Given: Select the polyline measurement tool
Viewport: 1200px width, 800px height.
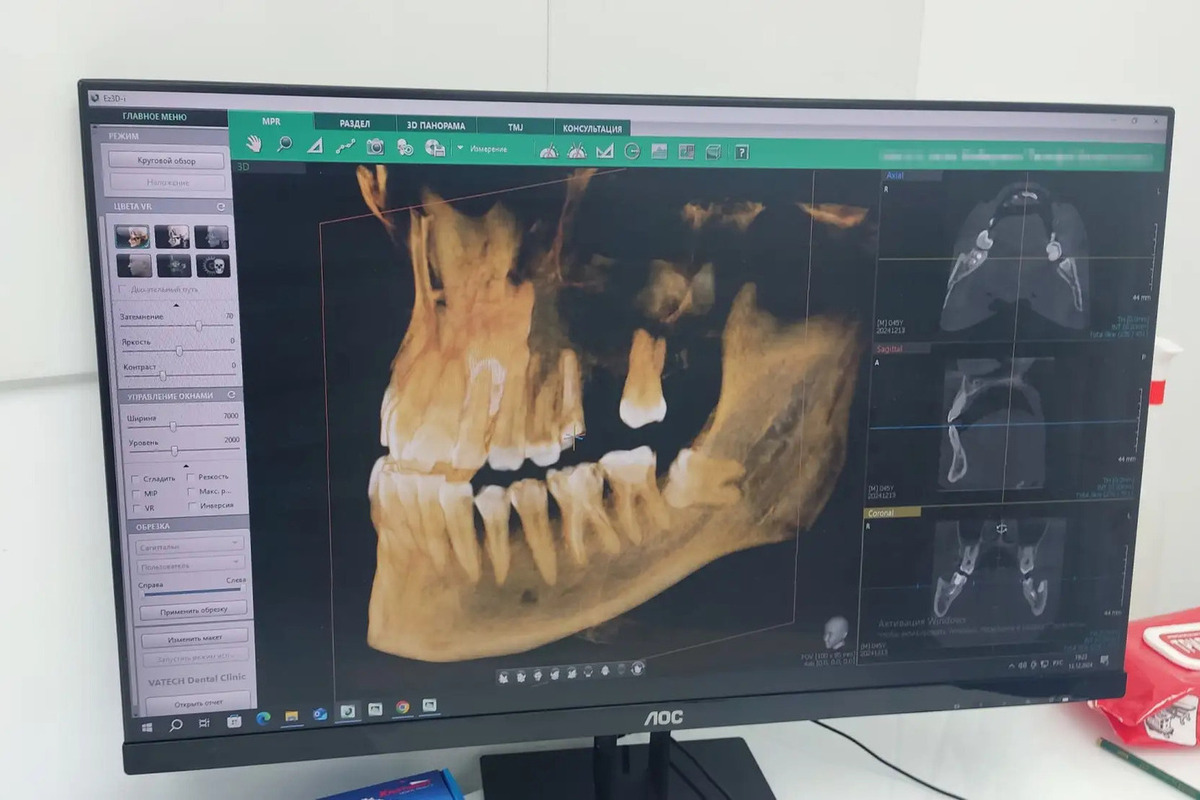Looking at the screenshot, I should click(x=345, y=146).
